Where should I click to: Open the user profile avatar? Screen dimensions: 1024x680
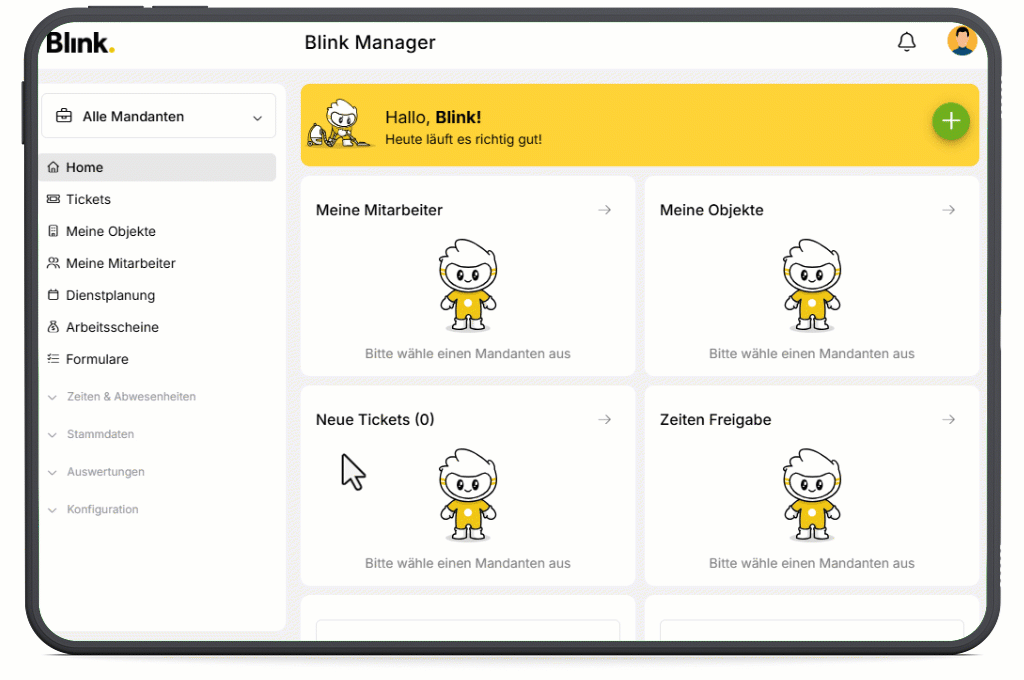coord(962,40)
